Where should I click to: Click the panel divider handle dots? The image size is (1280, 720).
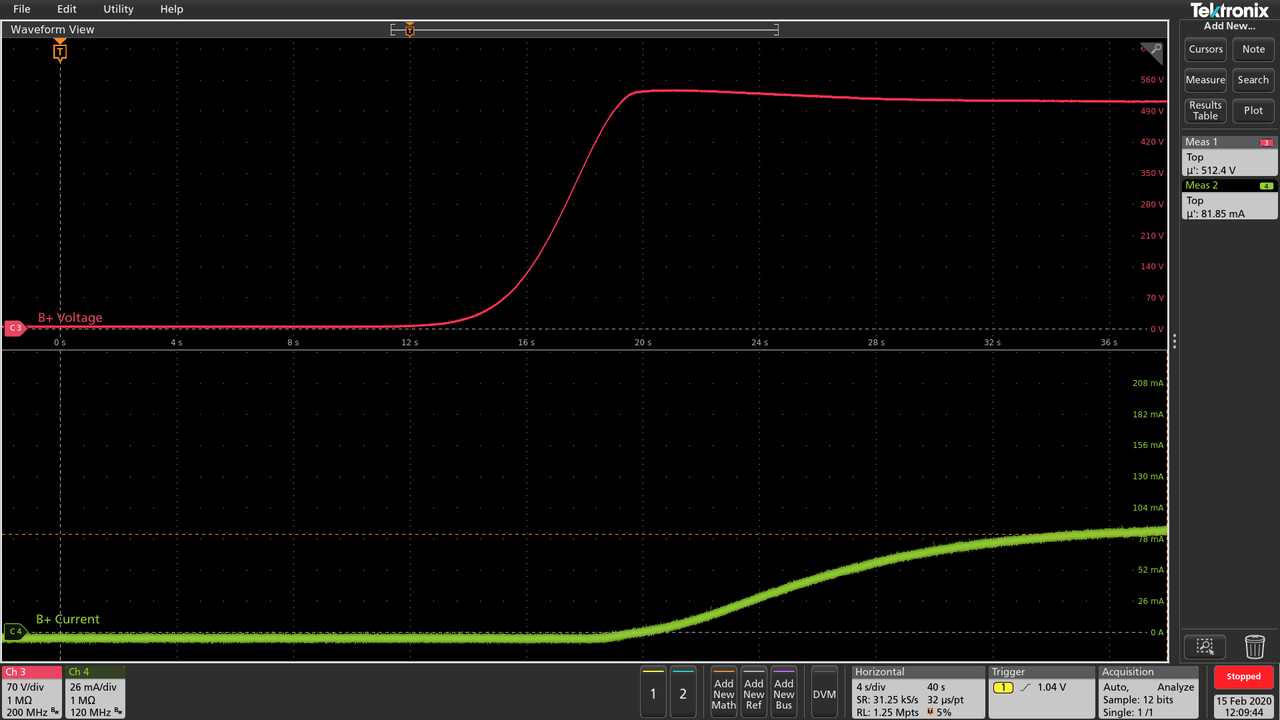1174,341
